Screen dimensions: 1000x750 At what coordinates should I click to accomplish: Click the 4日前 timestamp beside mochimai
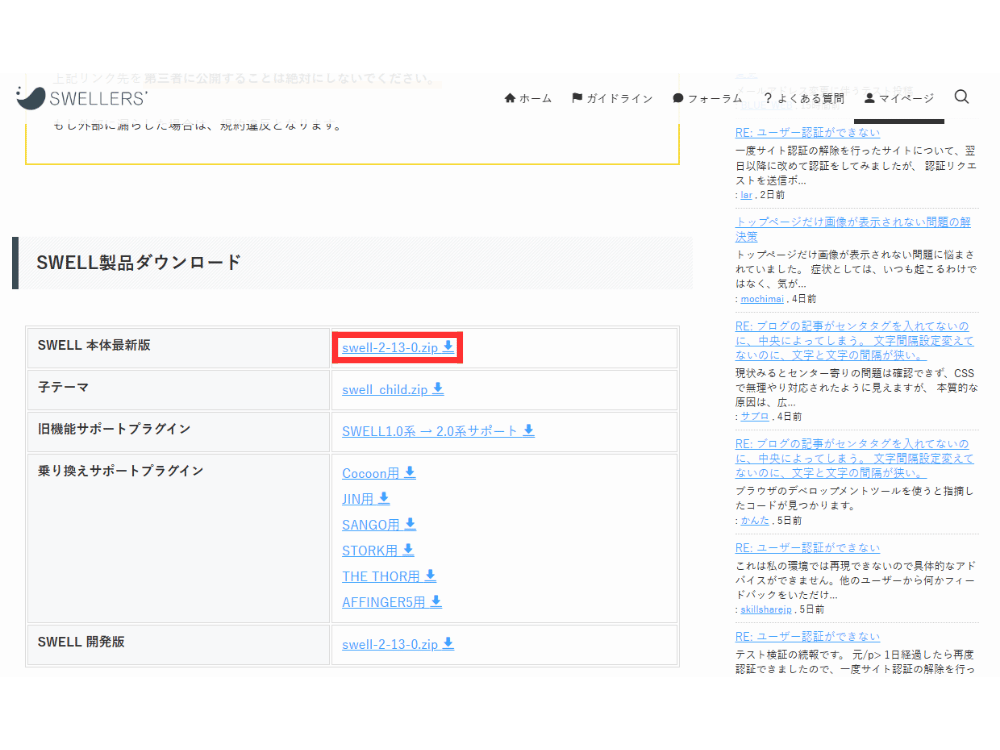pyautogui.click(x=804, y=298)
